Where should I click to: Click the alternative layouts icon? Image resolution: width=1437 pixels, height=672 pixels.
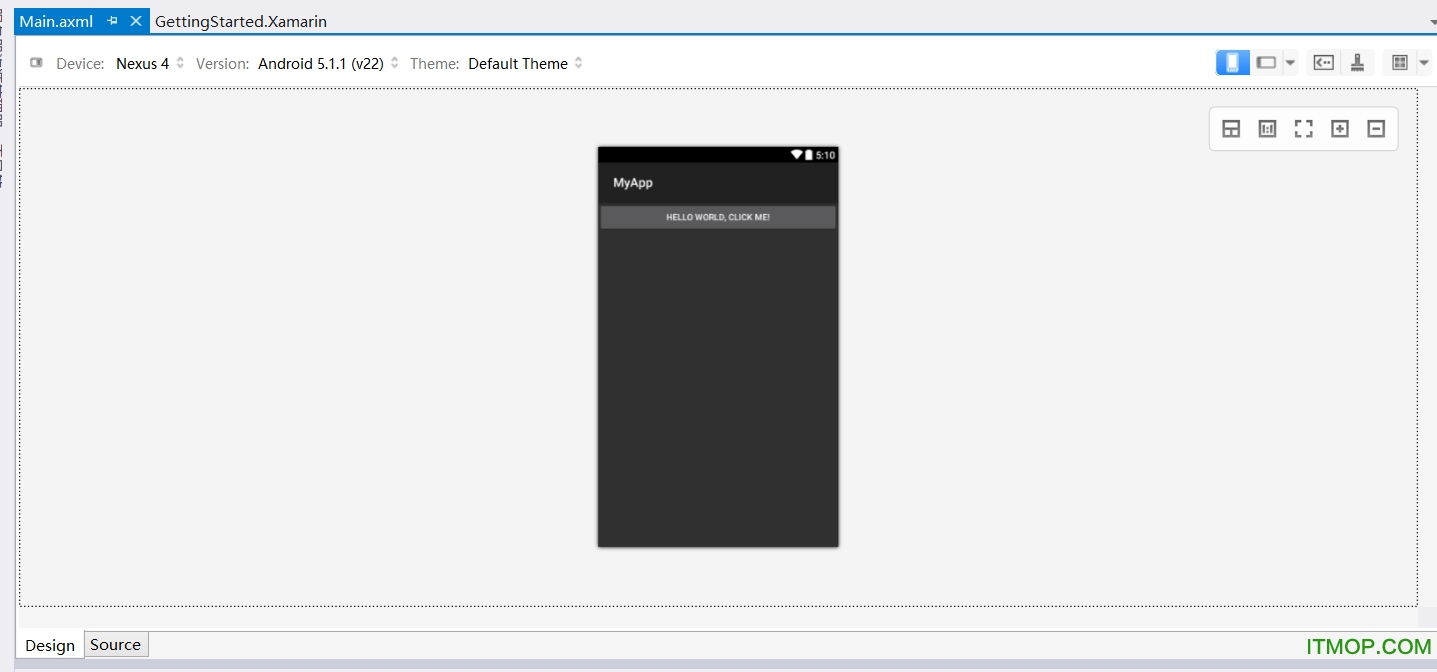[x=1399, y=62]
